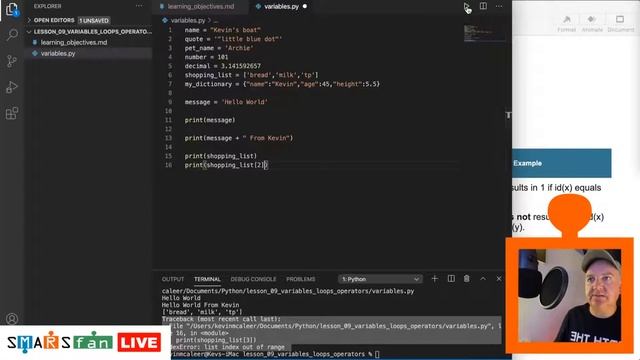Click the '1 UNSAVED' badge
Viewport: 640px width, 360px height.
94,20
